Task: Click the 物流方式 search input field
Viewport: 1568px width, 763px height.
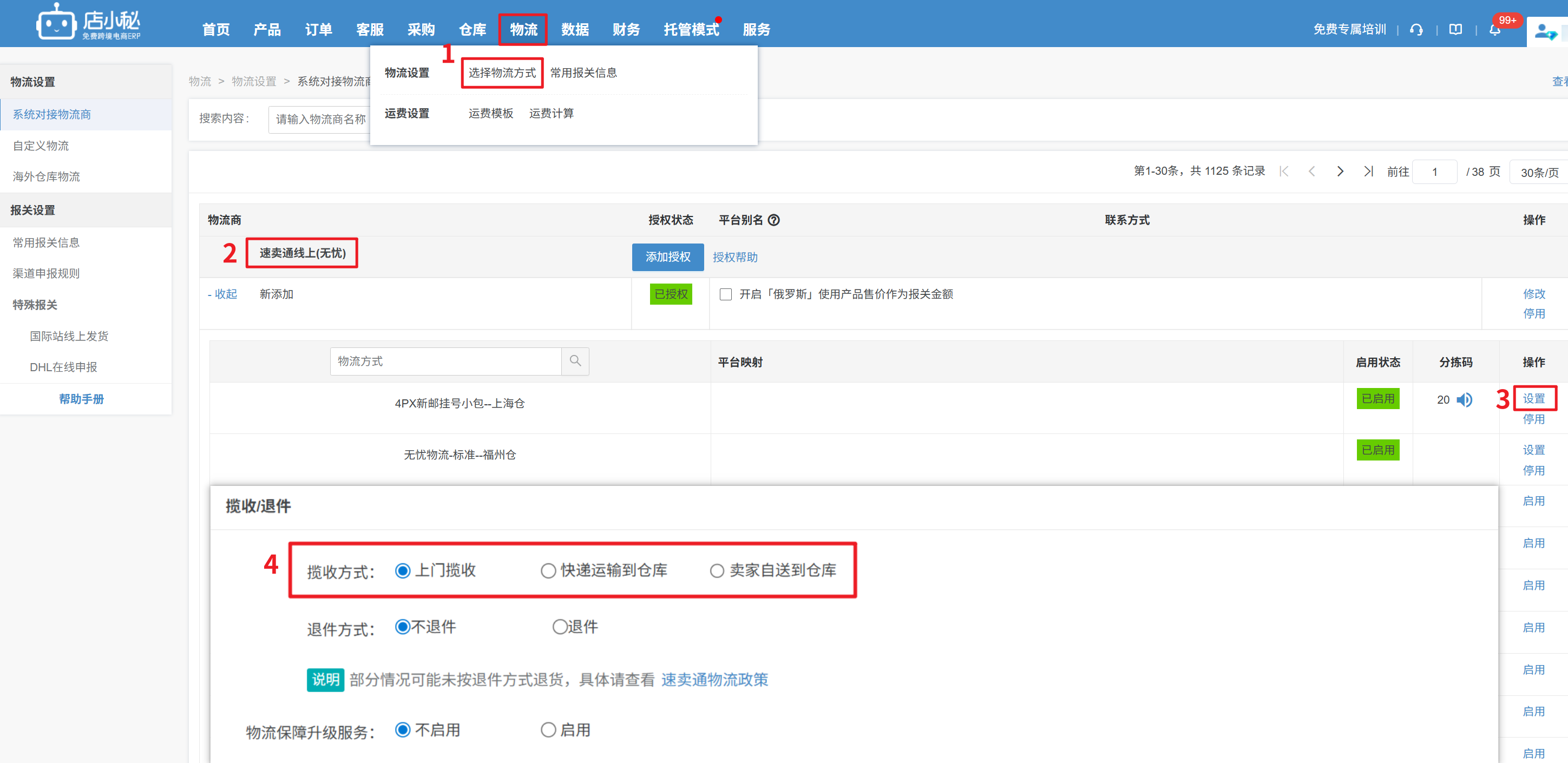Action: [x=445, y=361]
